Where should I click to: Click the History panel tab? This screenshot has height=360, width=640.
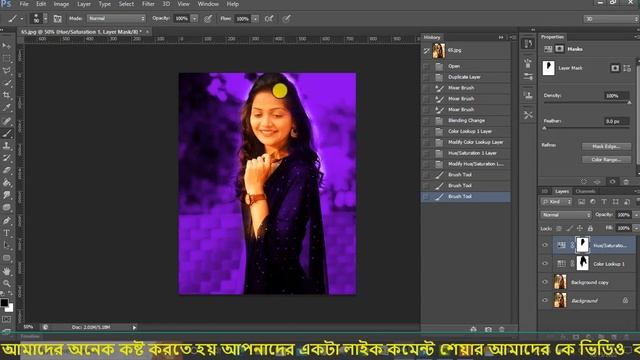click(432, 37)
